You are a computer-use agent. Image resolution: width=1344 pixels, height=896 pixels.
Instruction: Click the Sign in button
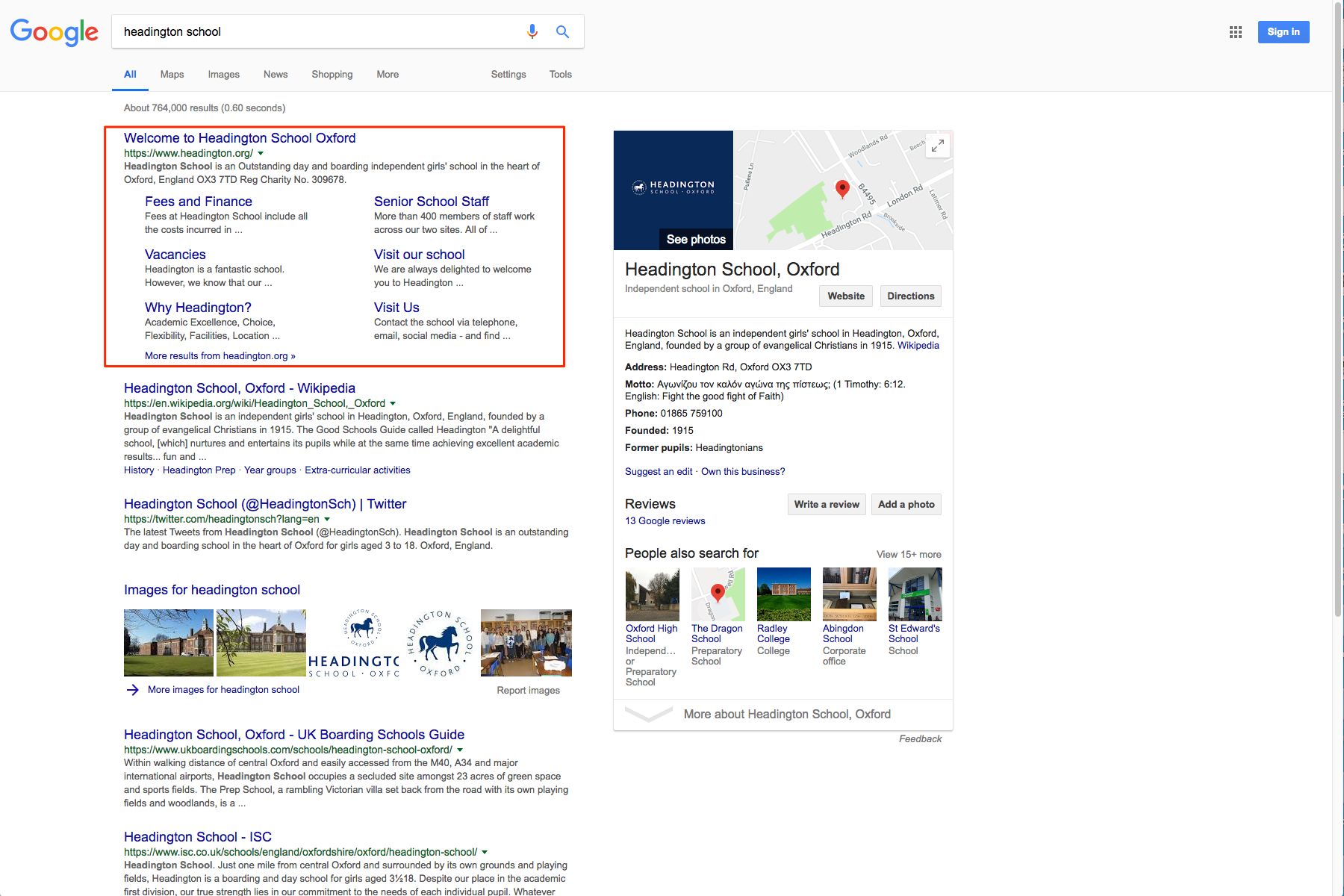click(1284, 32)
